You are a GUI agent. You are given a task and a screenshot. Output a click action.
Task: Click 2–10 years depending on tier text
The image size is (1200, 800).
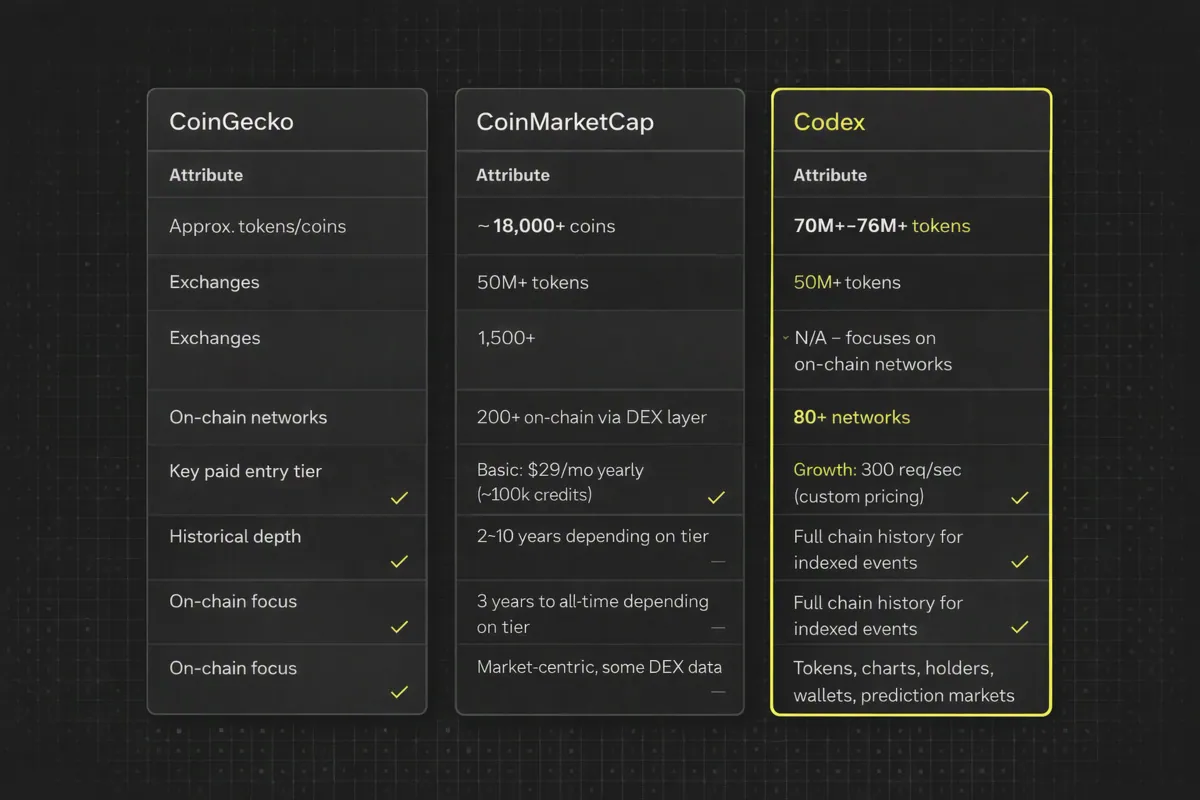tap(593, 536)
